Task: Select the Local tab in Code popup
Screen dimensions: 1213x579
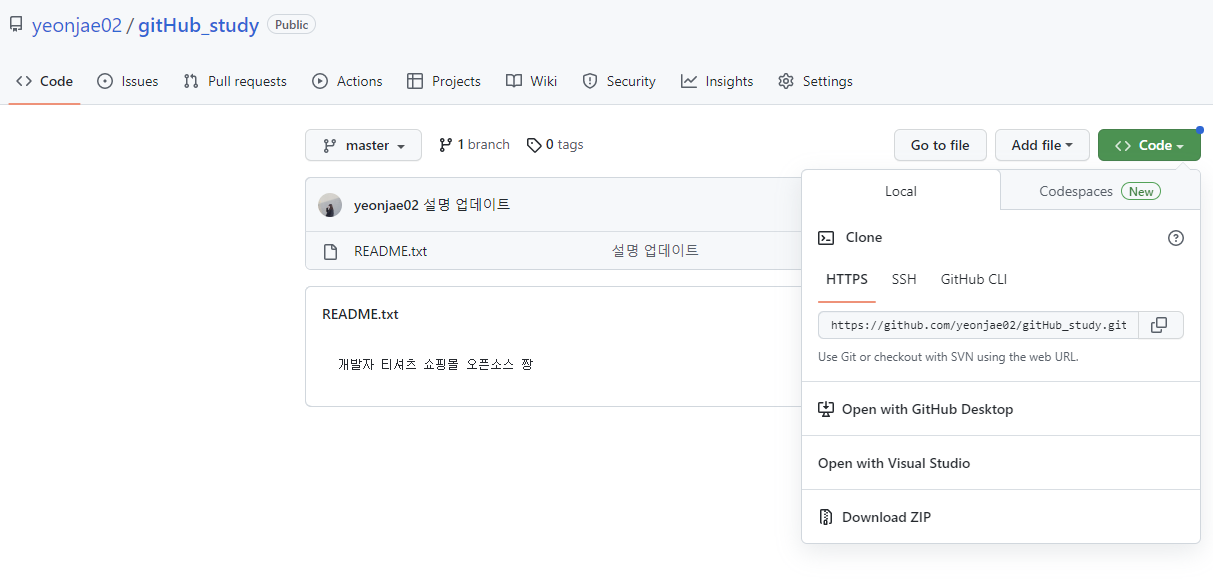Action: pos(901,191)
